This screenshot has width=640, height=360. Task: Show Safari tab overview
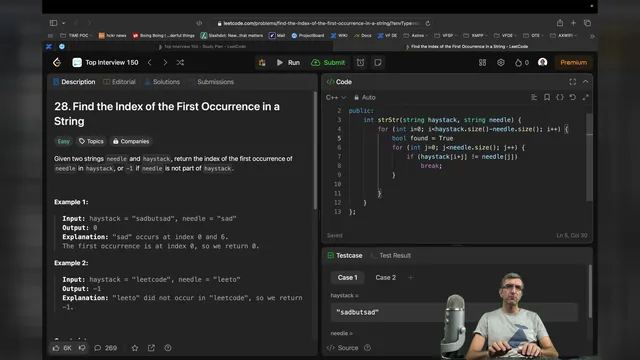point(587,23)
